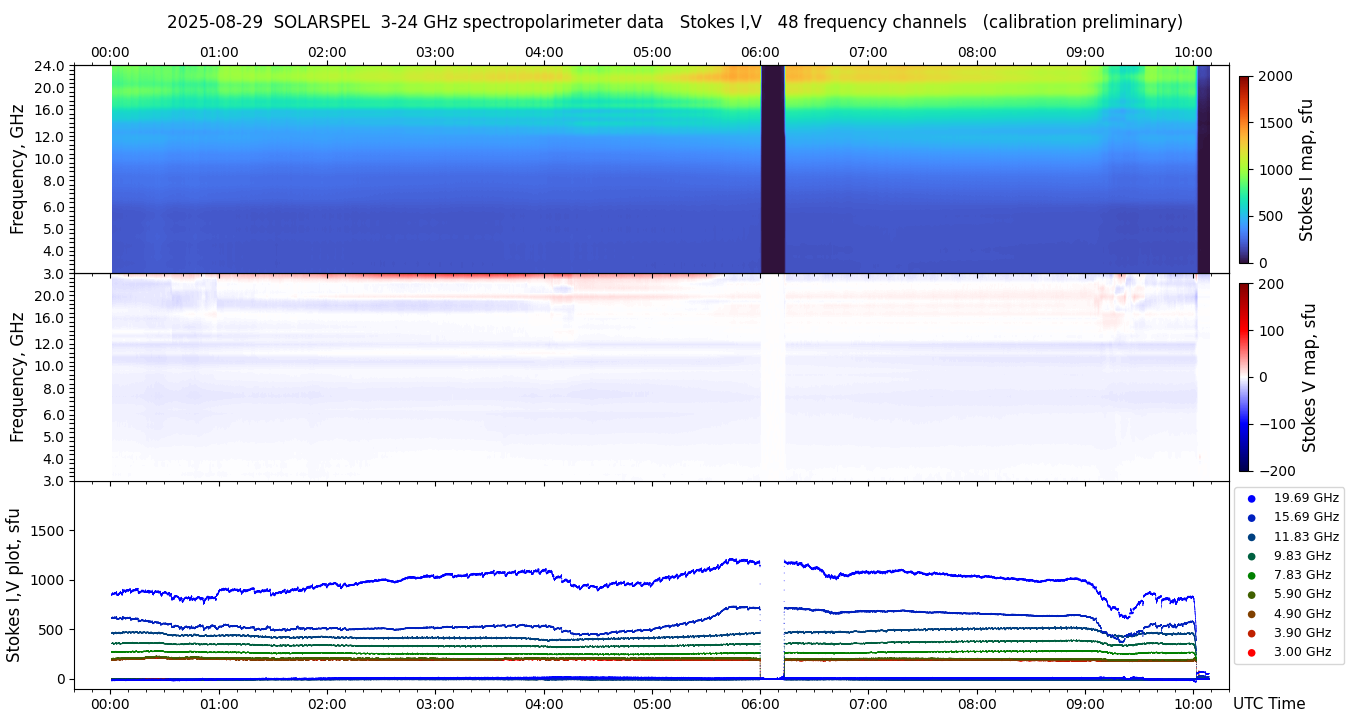
Task: Click the 5.90 GHz legend marker dot
Action: point(1251,595)
